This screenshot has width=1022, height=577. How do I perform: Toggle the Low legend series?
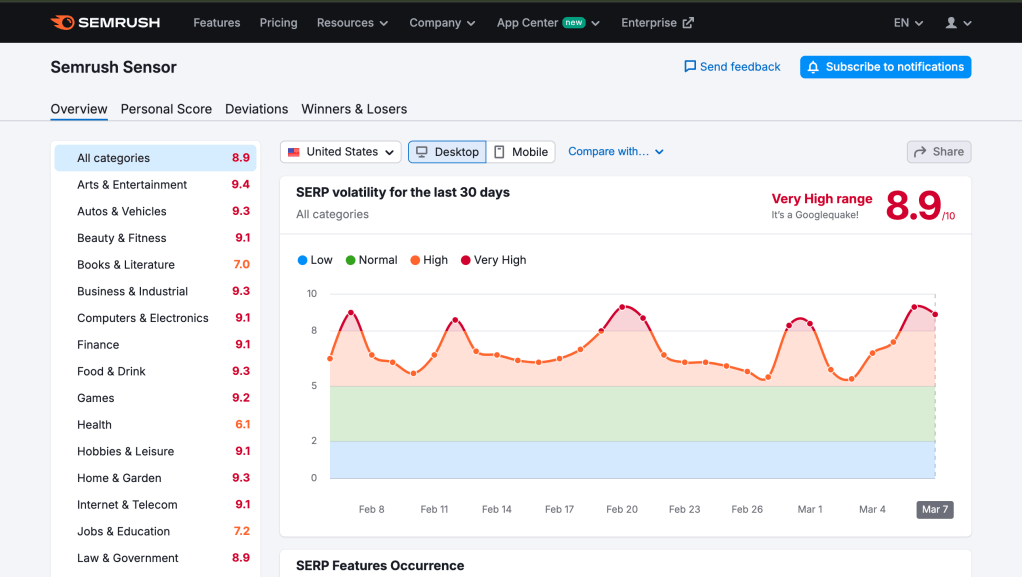point(315,260)
